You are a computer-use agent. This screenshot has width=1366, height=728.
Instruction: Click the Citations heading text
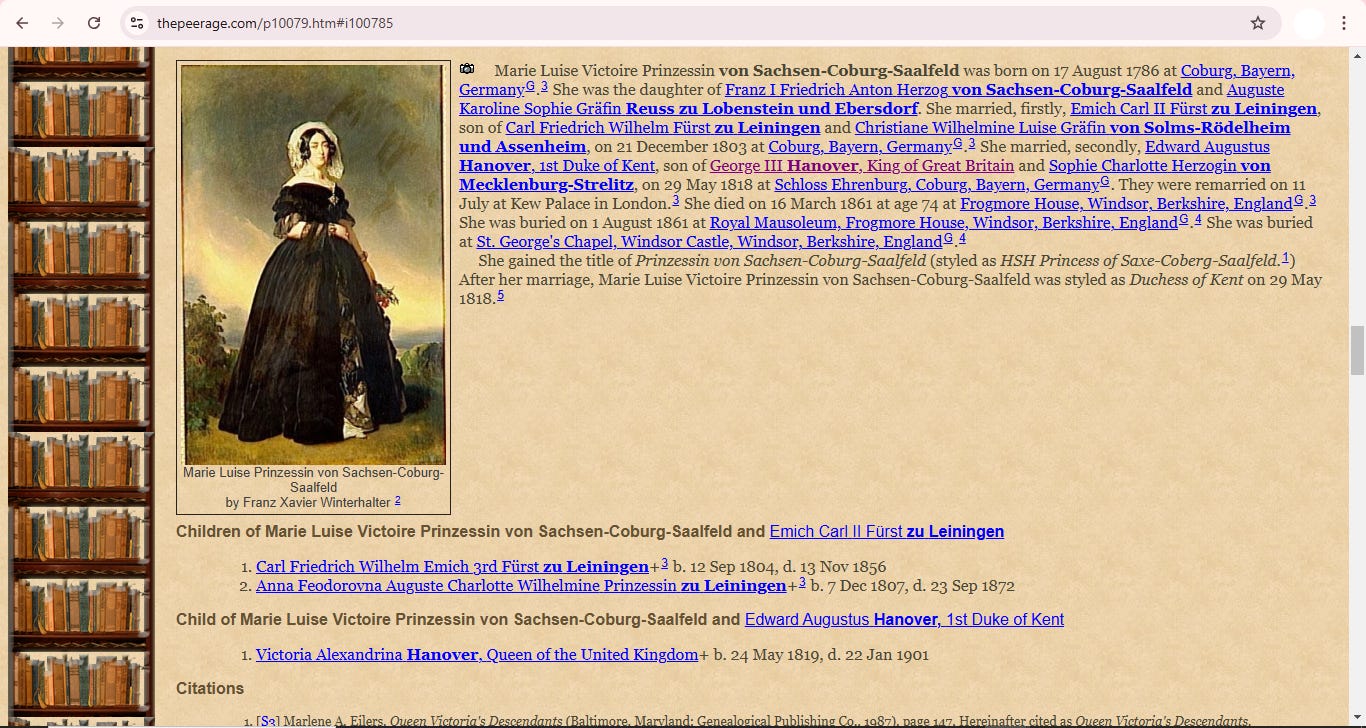[210, 688]
